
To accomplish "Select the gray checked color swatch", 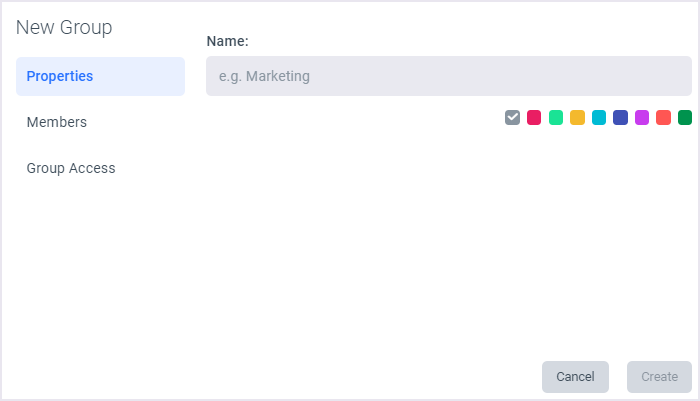I will [512, 117].
